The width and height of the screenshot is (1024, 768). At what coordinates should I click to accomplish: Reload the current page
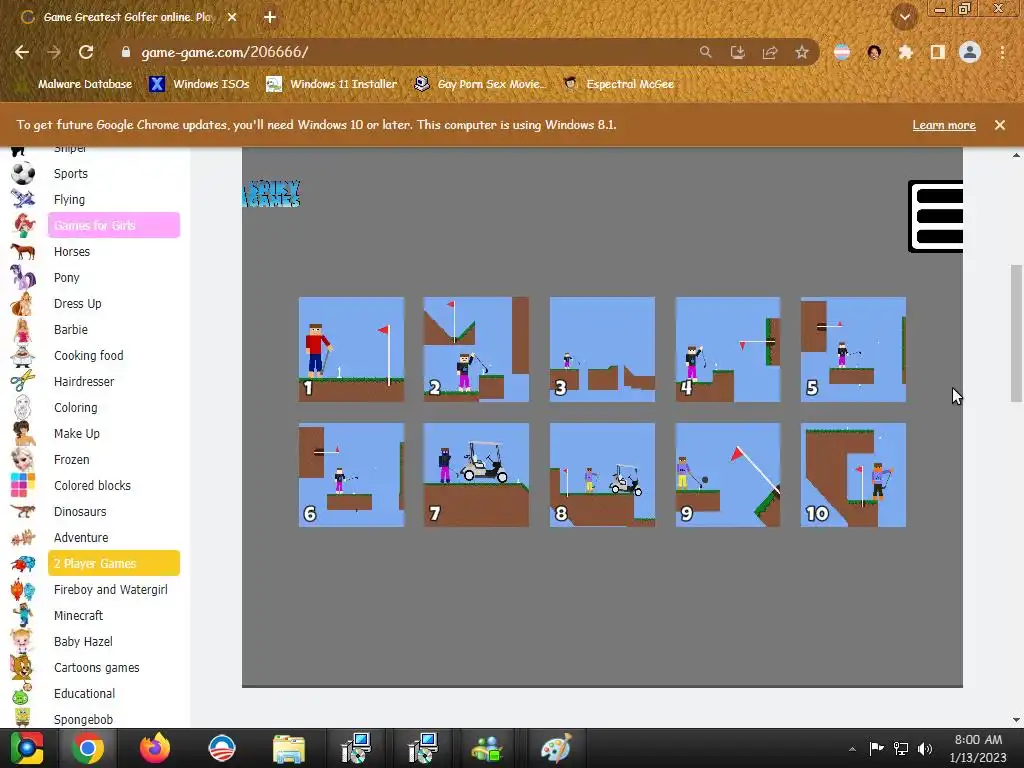pos(86,52)
